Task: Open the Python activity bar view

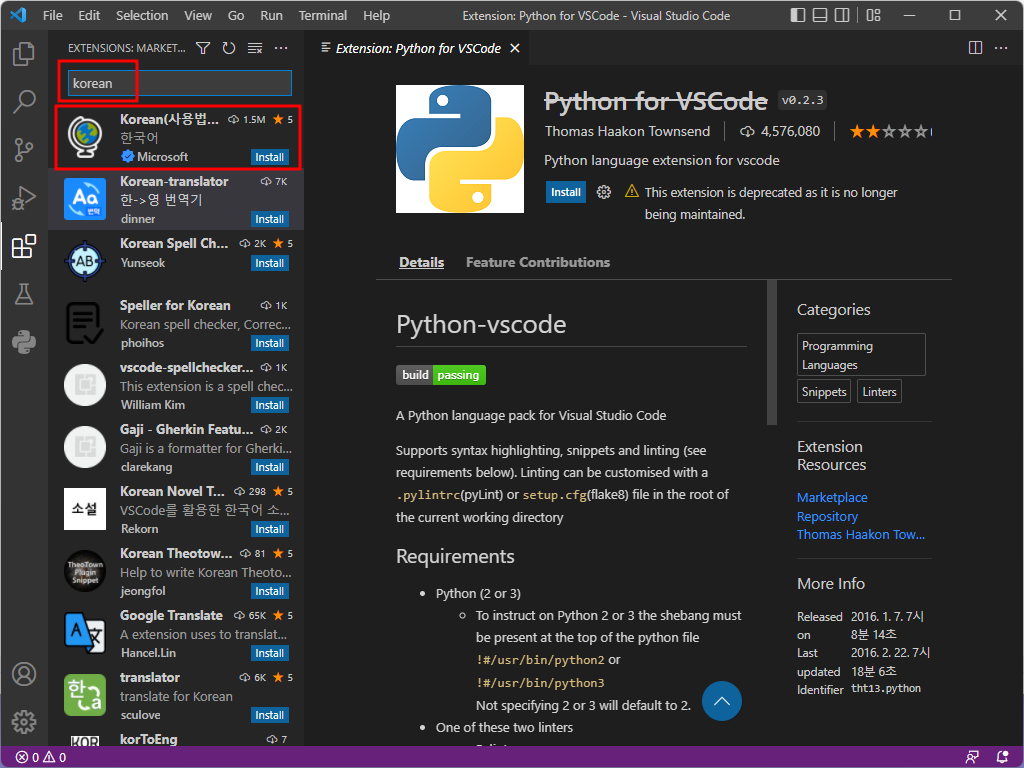Action: 24,342
